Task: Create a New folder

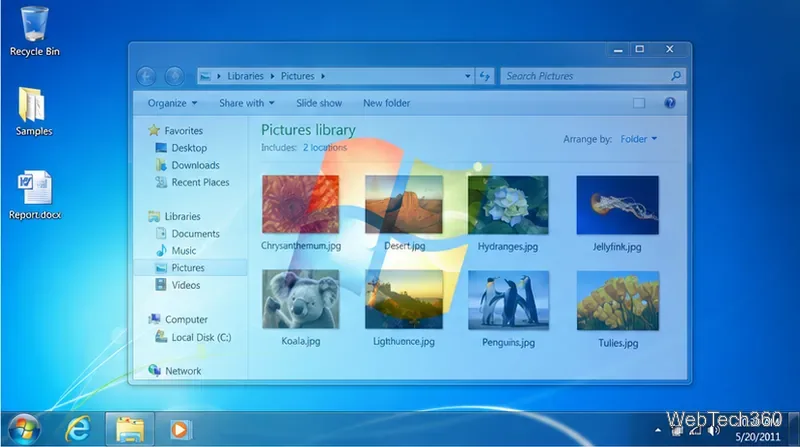Action: pyautogui.click(x=386, y=103)
